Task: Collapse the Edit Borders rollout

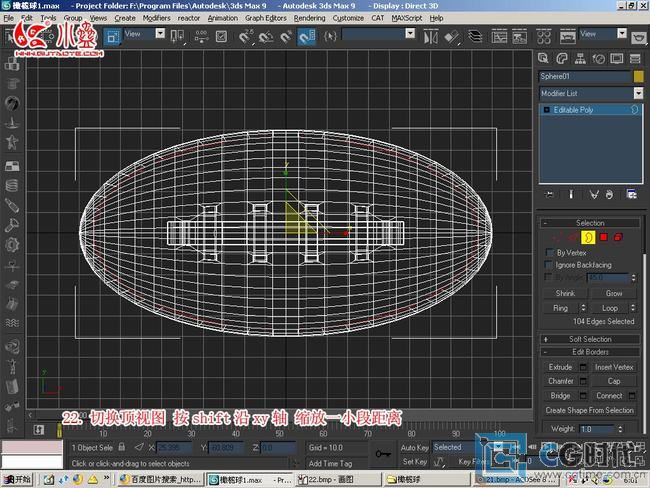Action: click(590, 352)
